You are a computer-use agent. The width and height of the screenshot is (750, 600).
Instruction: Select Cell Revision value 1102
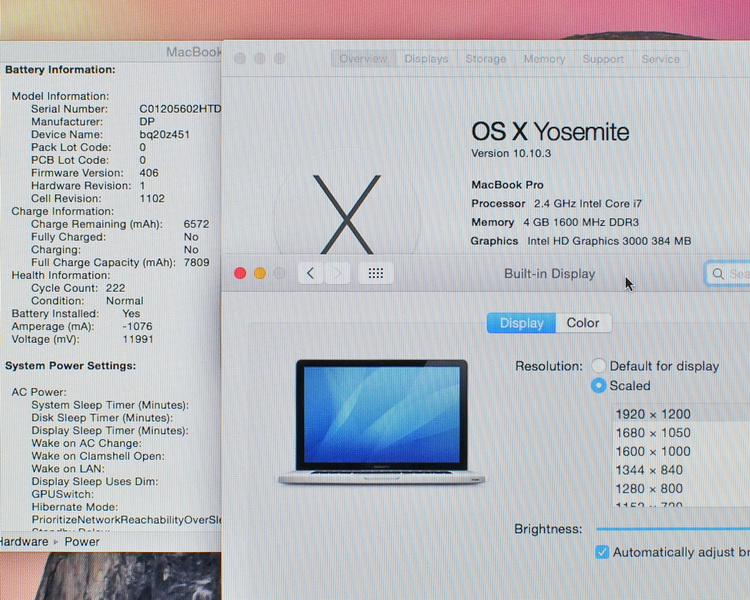tap(152, 198)
